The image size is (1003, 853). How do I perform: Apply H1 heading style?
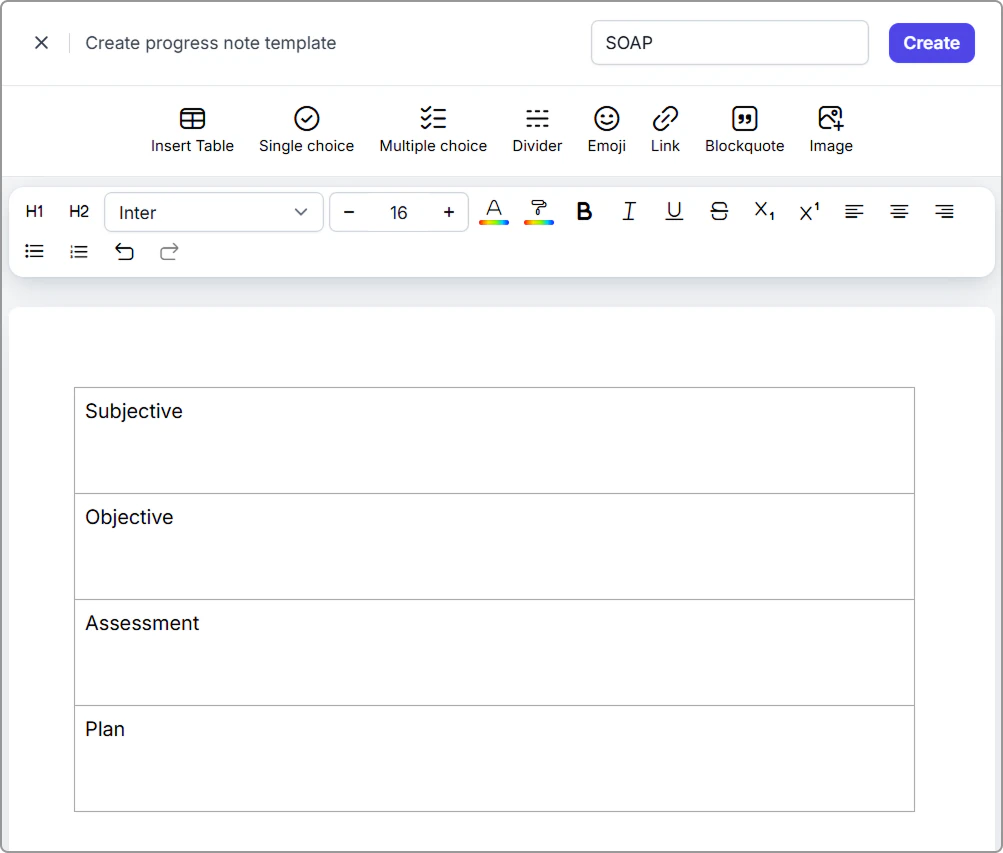[x=35, y=212]
